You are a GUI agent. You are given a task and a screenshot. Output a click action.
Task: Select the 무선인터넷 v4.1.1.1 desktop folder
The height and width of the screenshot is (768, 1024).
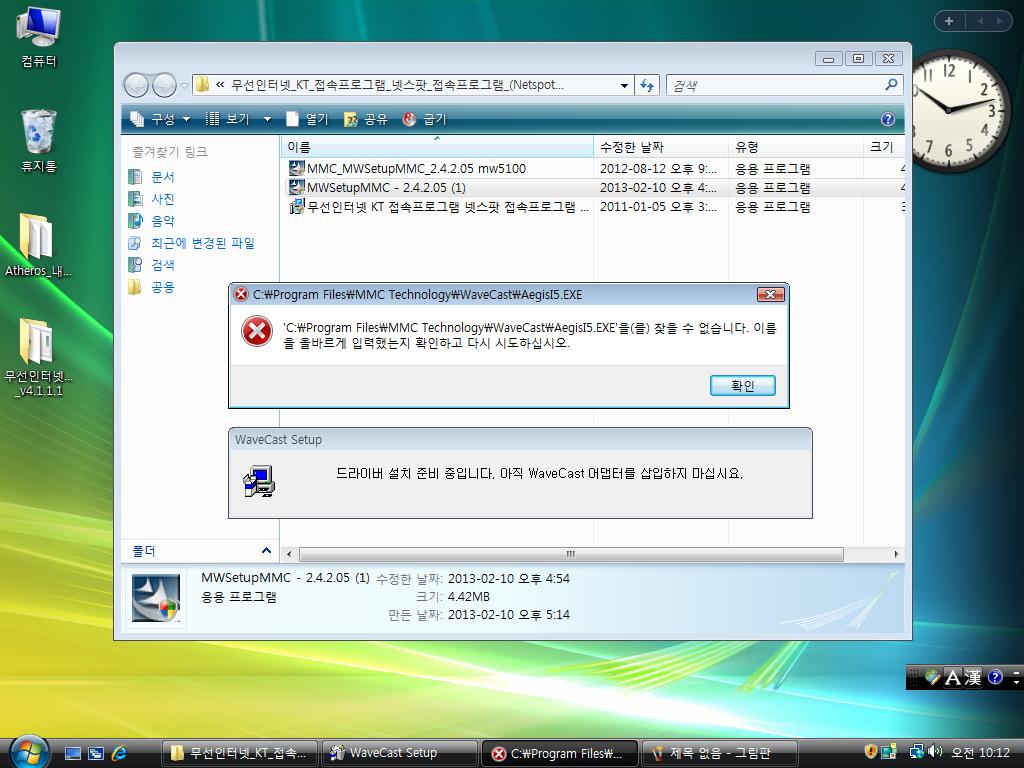[x=39, y=357]
